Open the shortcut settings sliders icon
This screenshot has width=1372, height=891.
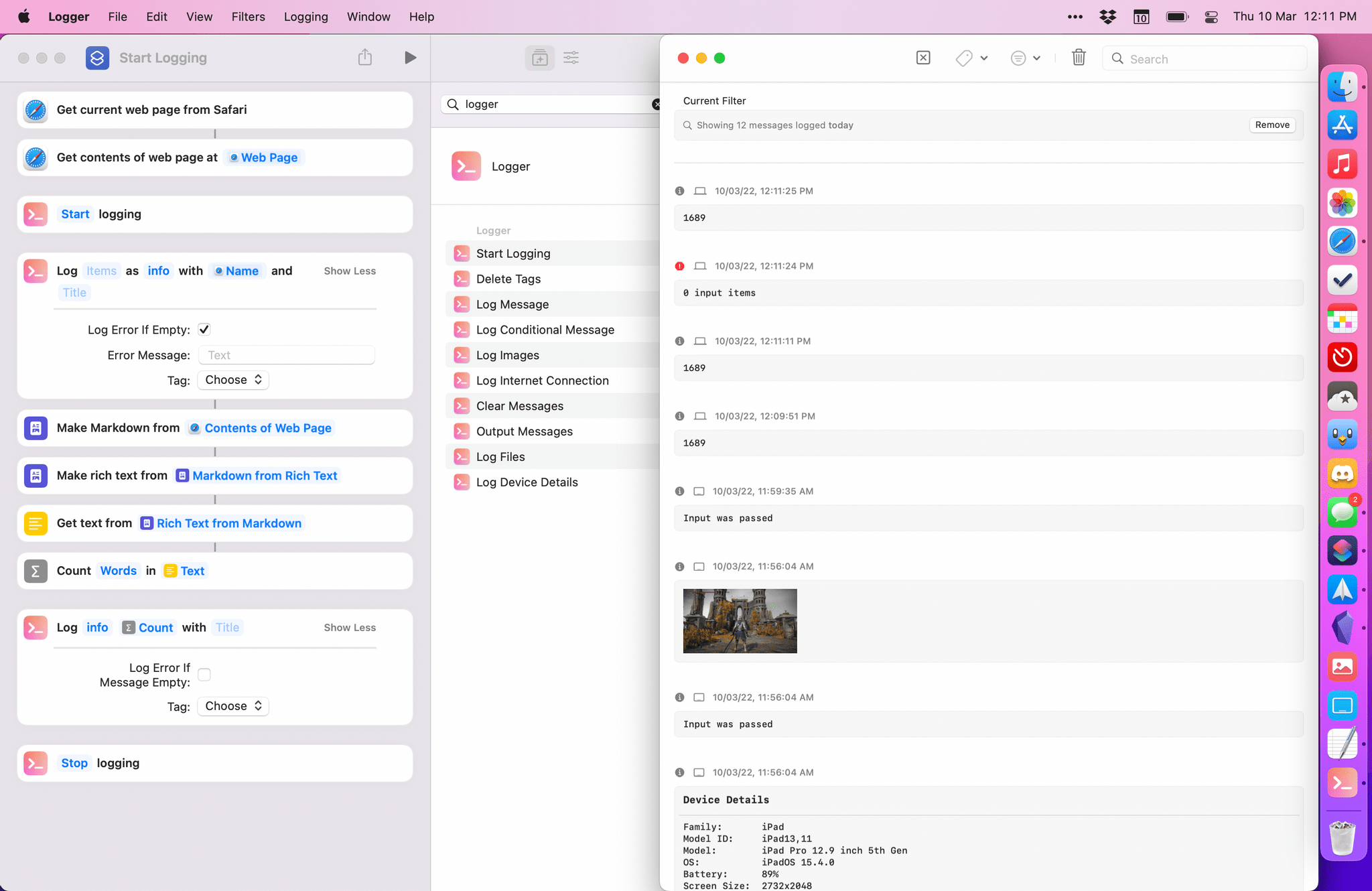point(571,58)
